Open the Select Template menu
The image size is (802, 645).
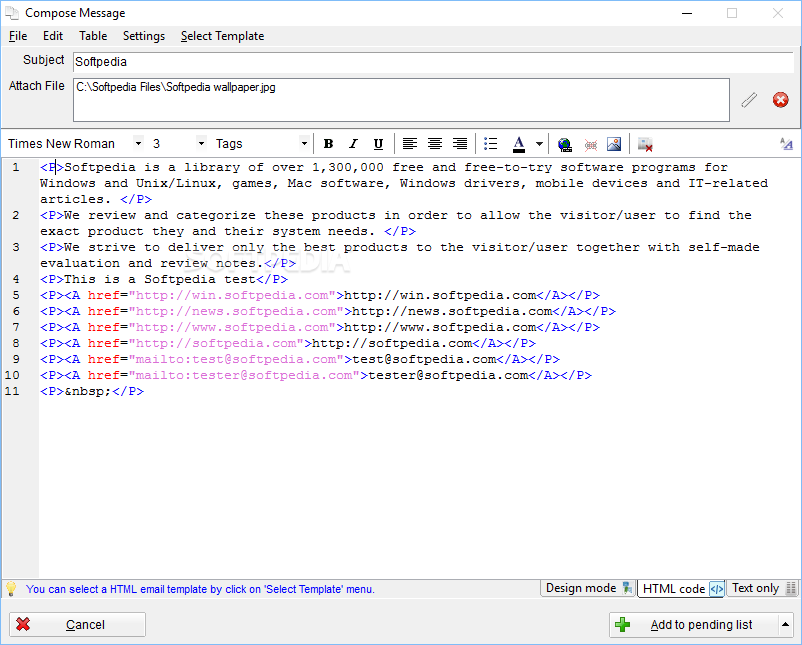[222, 36]
